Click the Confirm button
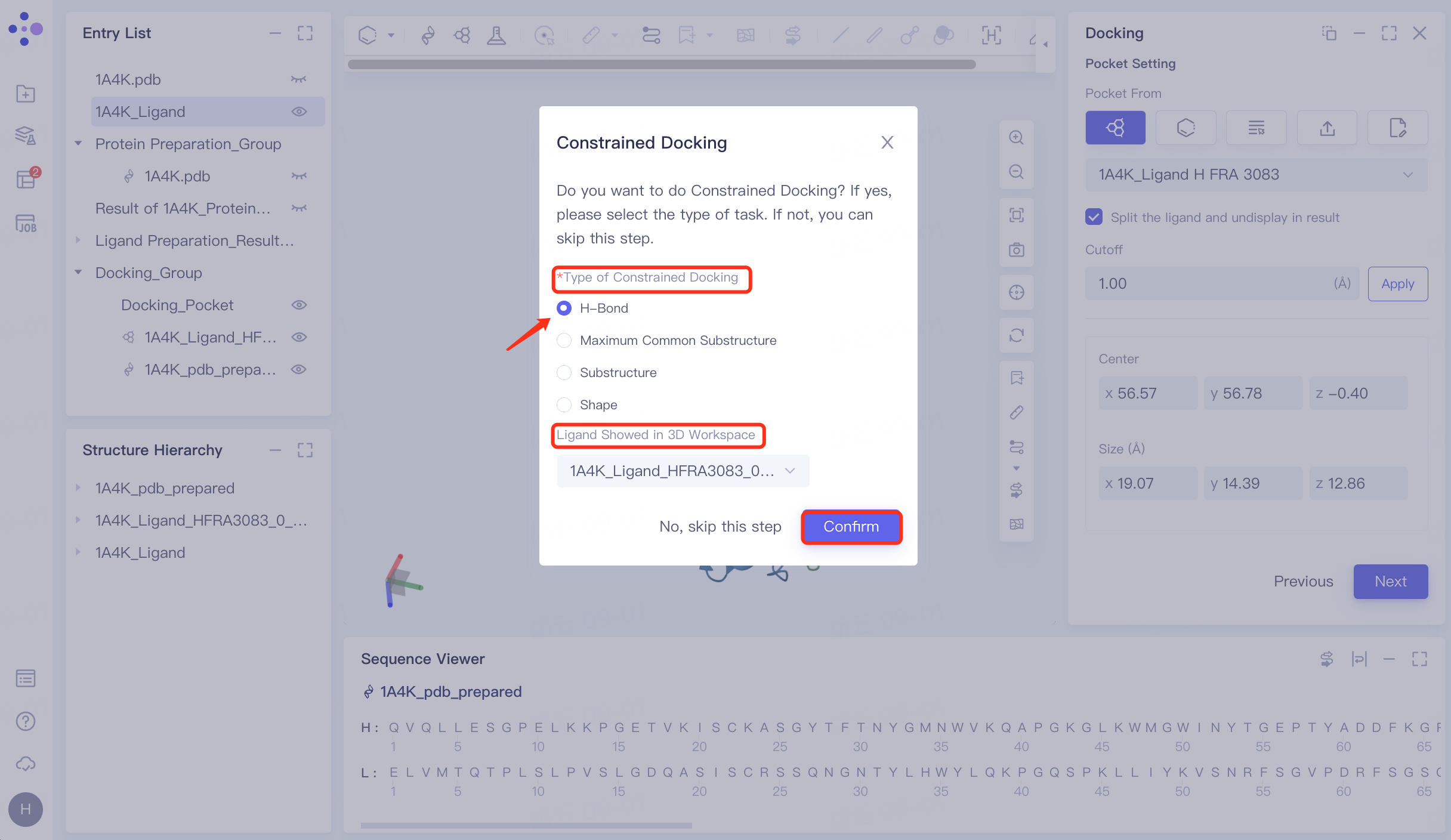 click(851, 527)
